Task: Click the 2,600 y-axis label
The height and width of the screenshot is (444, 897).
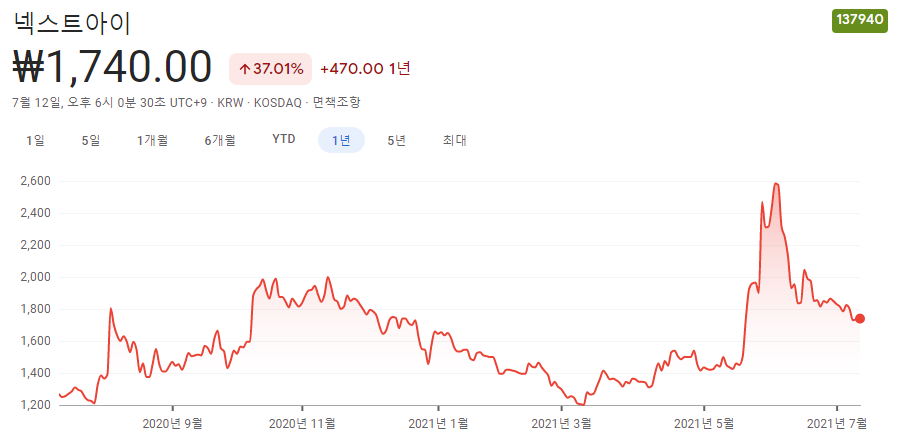Action: [37, 181]
